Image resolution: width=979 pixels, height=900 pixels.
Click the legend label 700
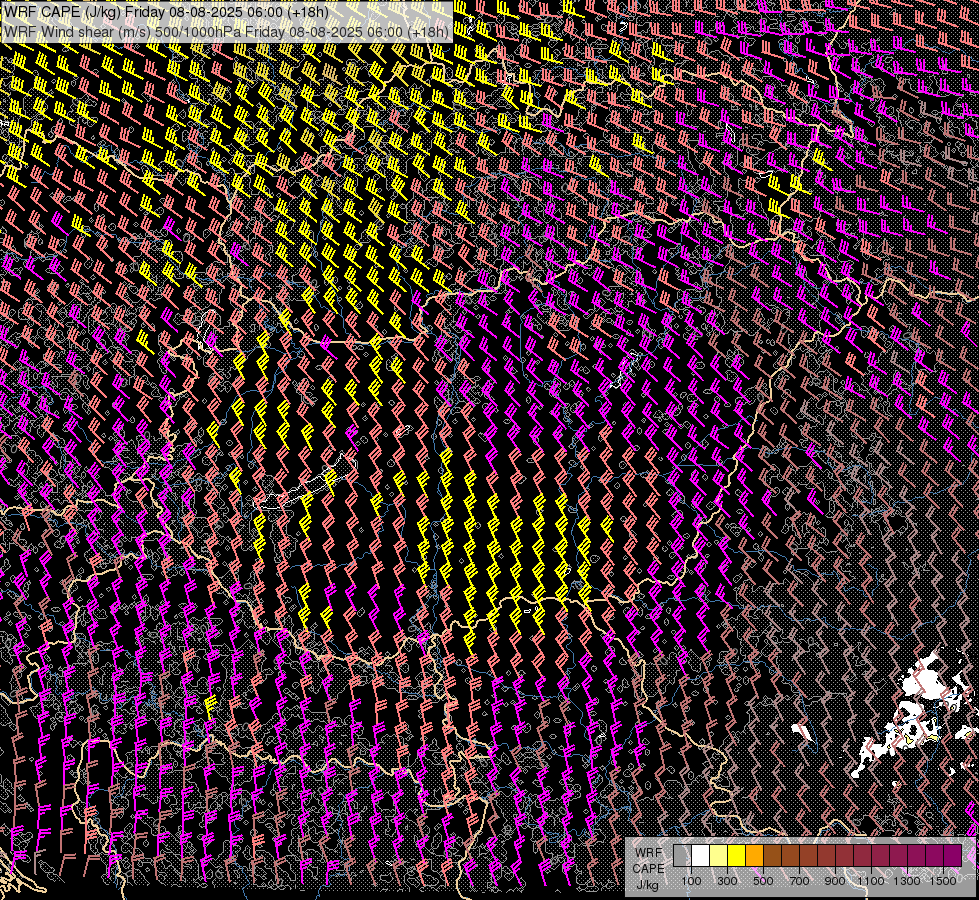(799, 881)
